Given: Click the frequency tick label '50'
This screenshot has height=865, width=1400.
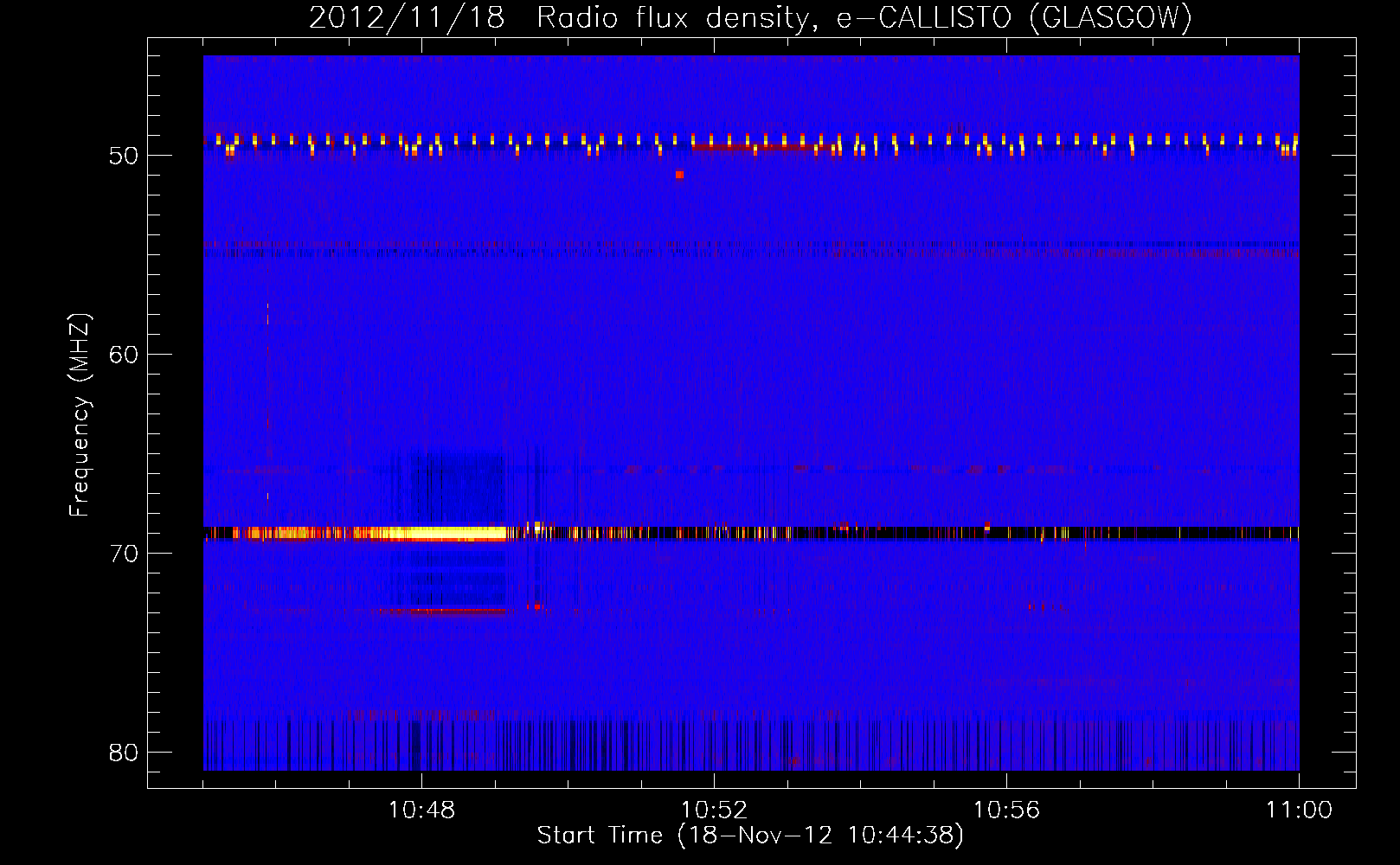Looking at the screenshot, I should coord(124,156).
